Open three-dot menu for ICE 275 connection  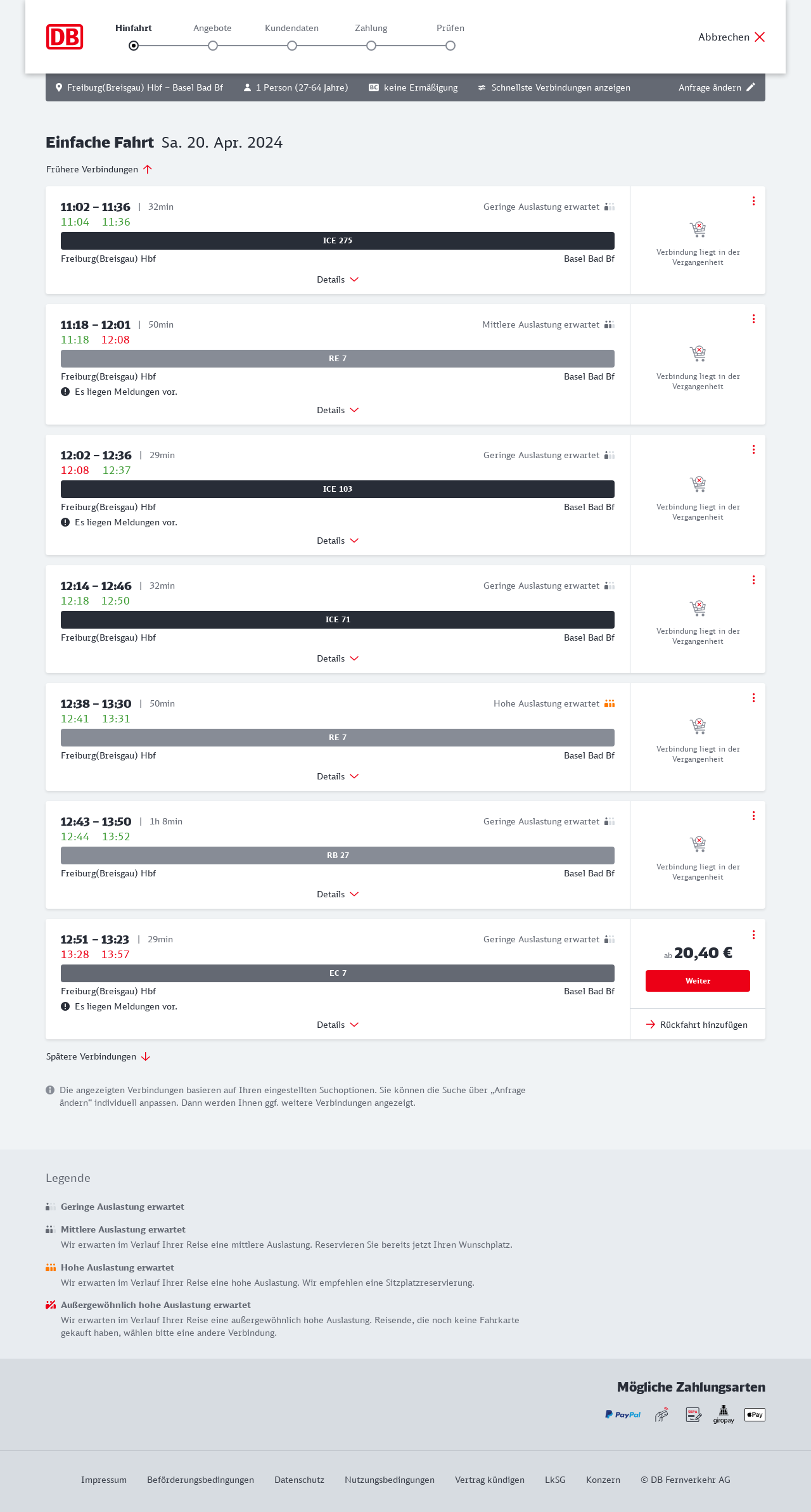753,201
